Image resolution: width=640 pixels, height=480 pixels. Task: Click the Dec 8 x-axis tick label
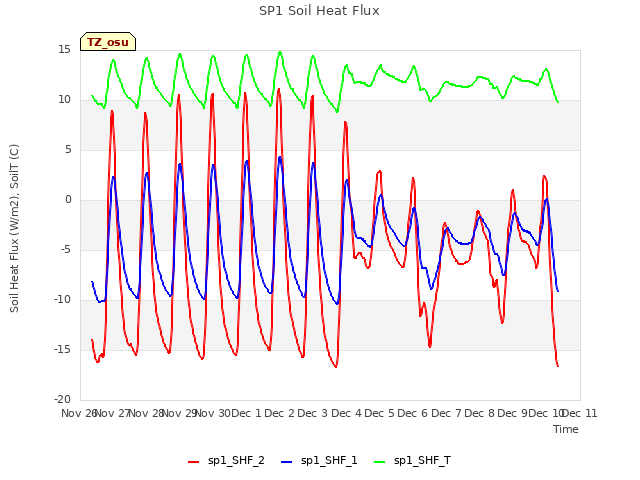480,413
